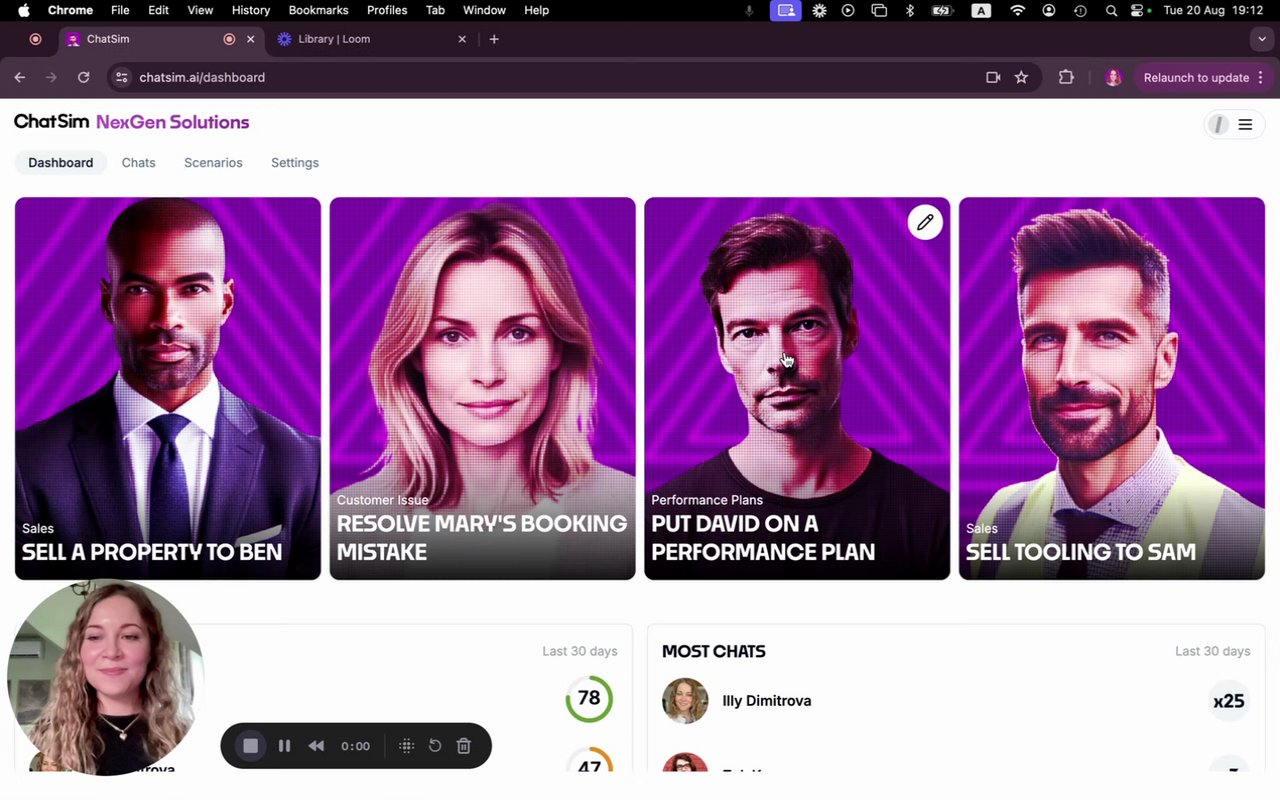Open the Chrome extensions puzzle icon

(x=1066, y=77)
